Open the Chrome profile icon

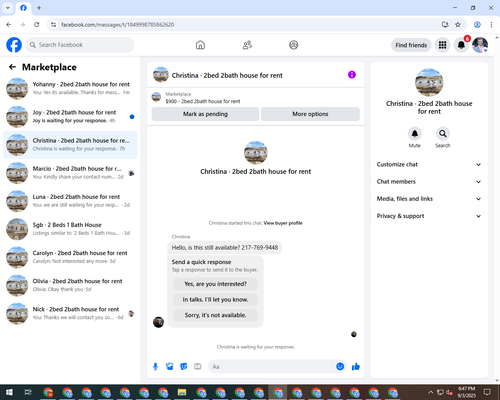click(x=477, y=25)
